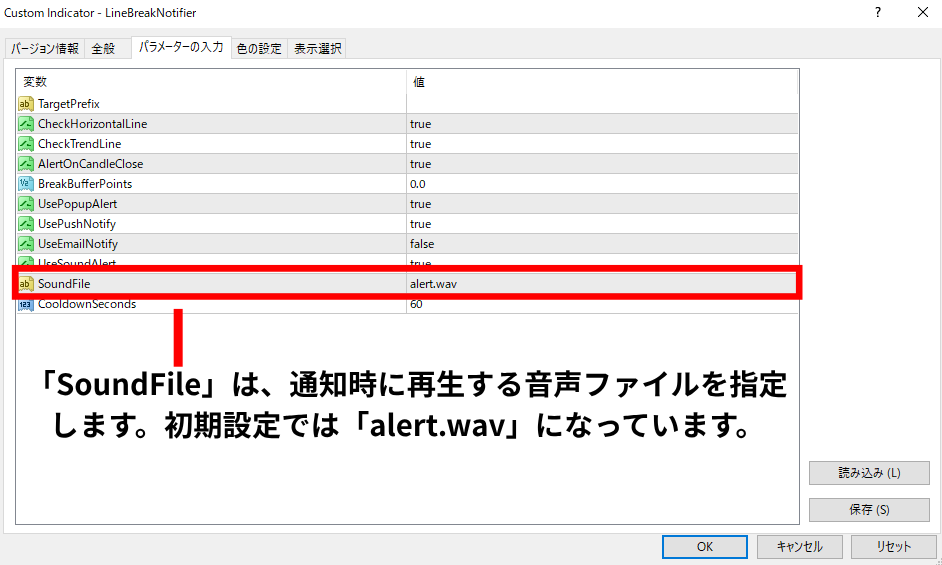Edit the alert.wav SoundFile value field
This screenshot has width=942, height=565.
tap(600, 284)
